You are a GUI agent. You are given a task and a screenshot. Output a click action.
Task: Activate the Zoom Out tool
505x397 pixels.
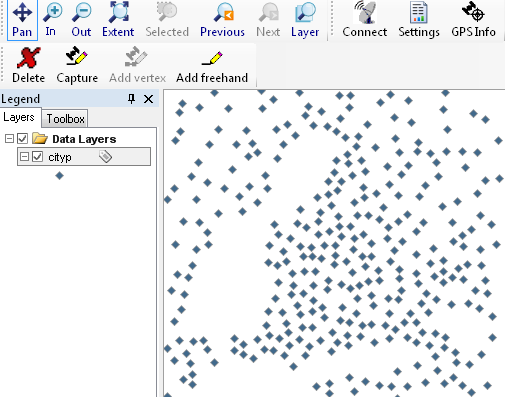click(x=81, y=20)
